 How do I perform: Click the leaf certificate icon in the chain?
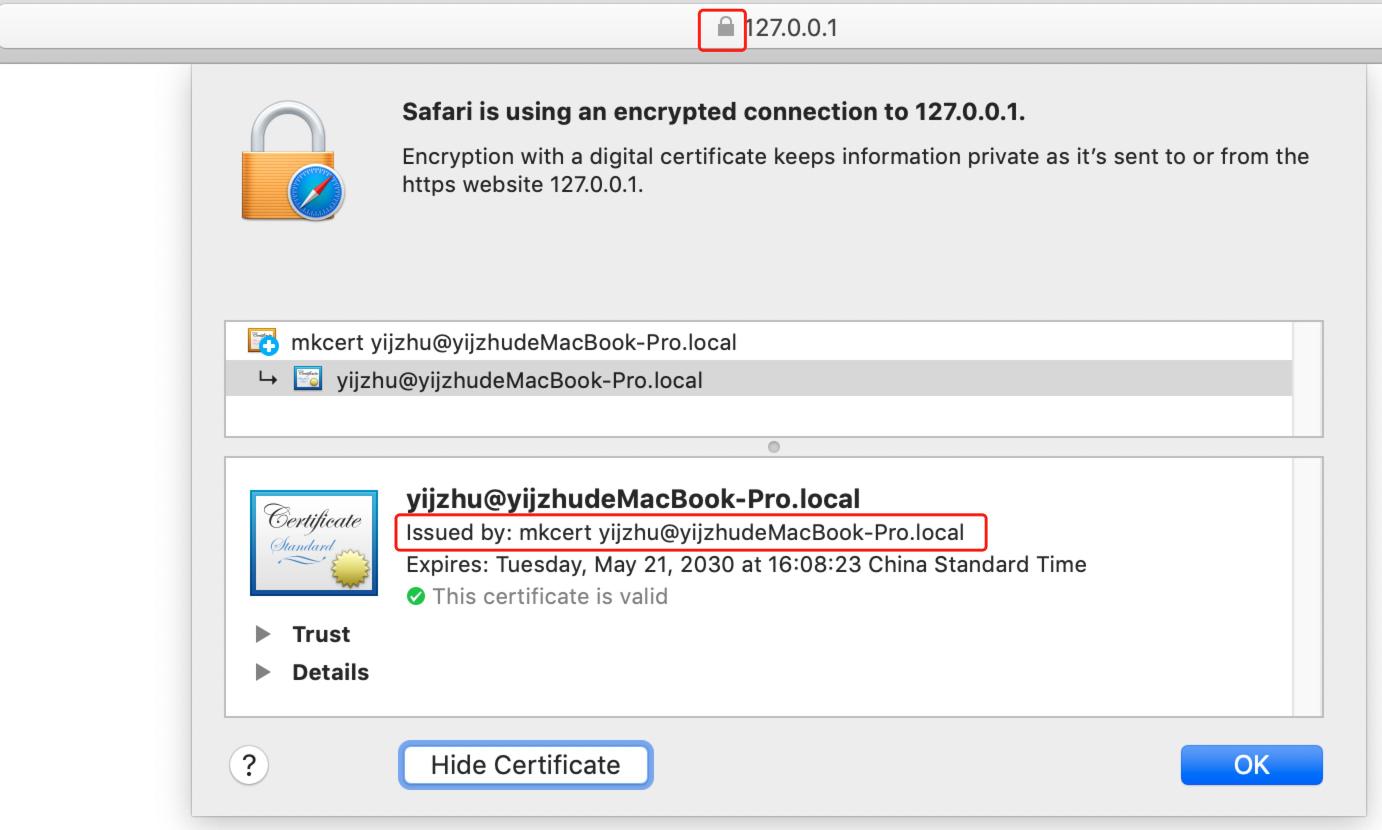click(x=307, y=380)
